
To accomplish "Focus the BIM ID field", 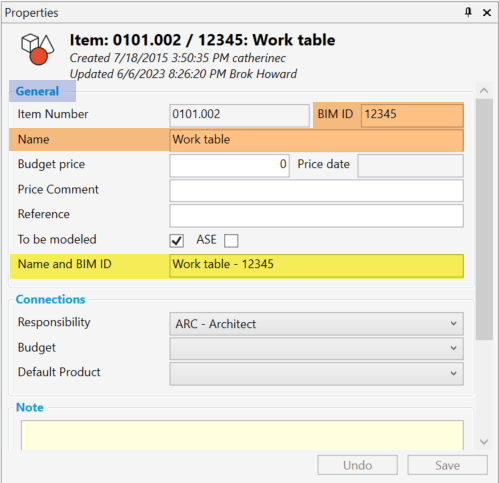I will pos(412,115).
